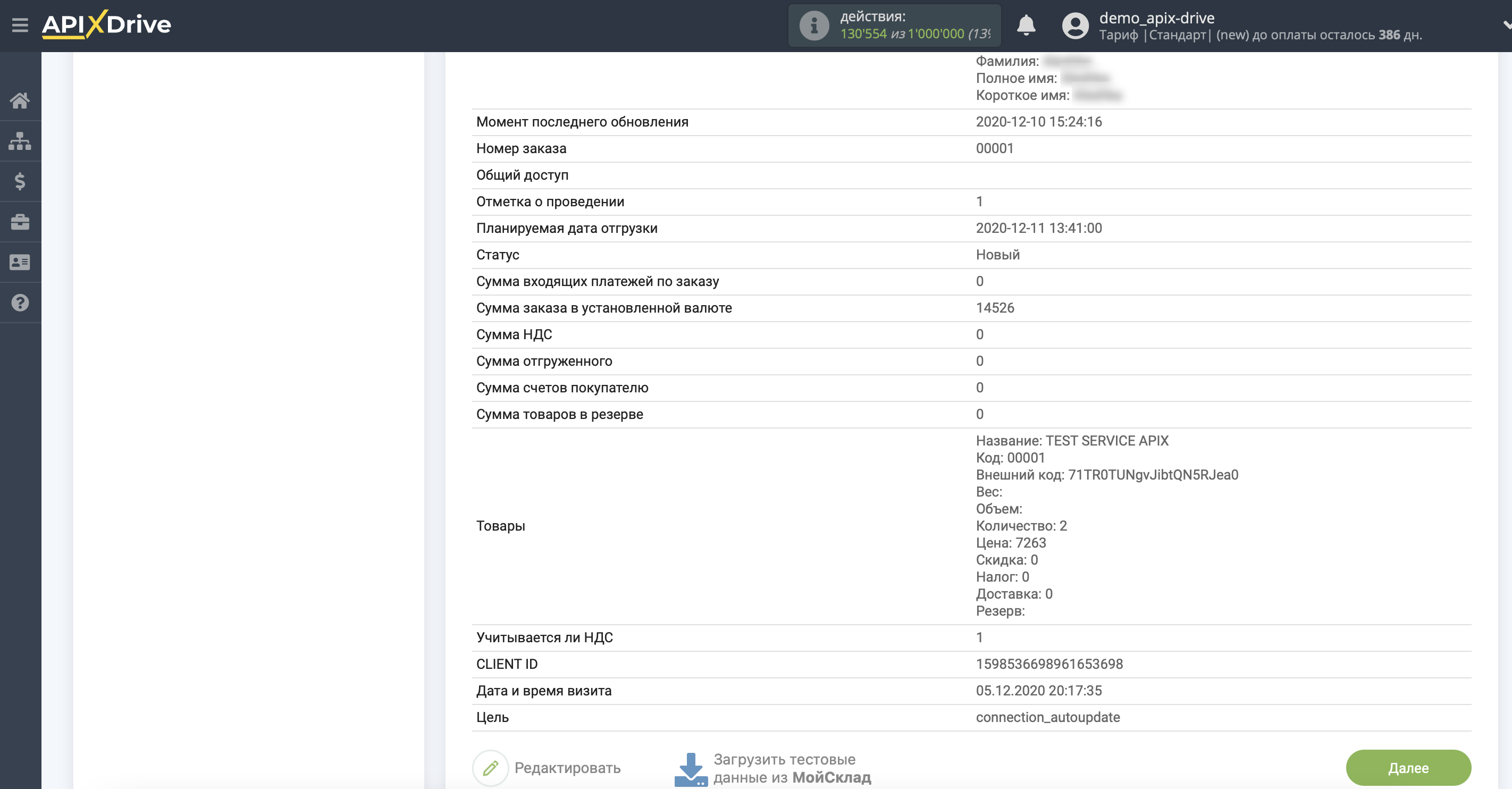Click the Редактировать pencil icon
The width and height of the screenshot is (1512, 789).
tap(490, 767)
